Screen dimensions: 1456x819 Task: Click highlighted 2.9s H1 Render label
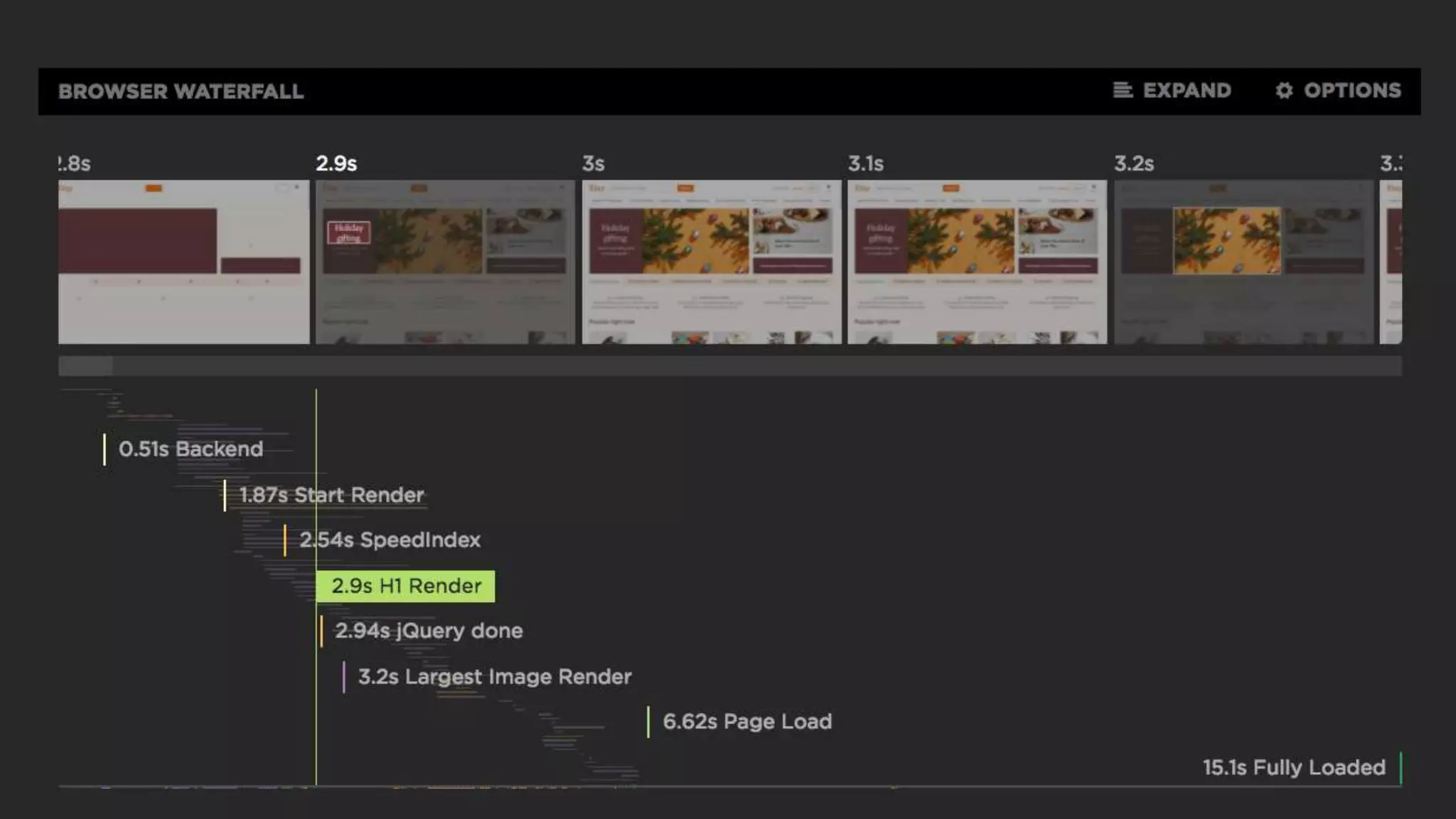click(x=406, y=586)
